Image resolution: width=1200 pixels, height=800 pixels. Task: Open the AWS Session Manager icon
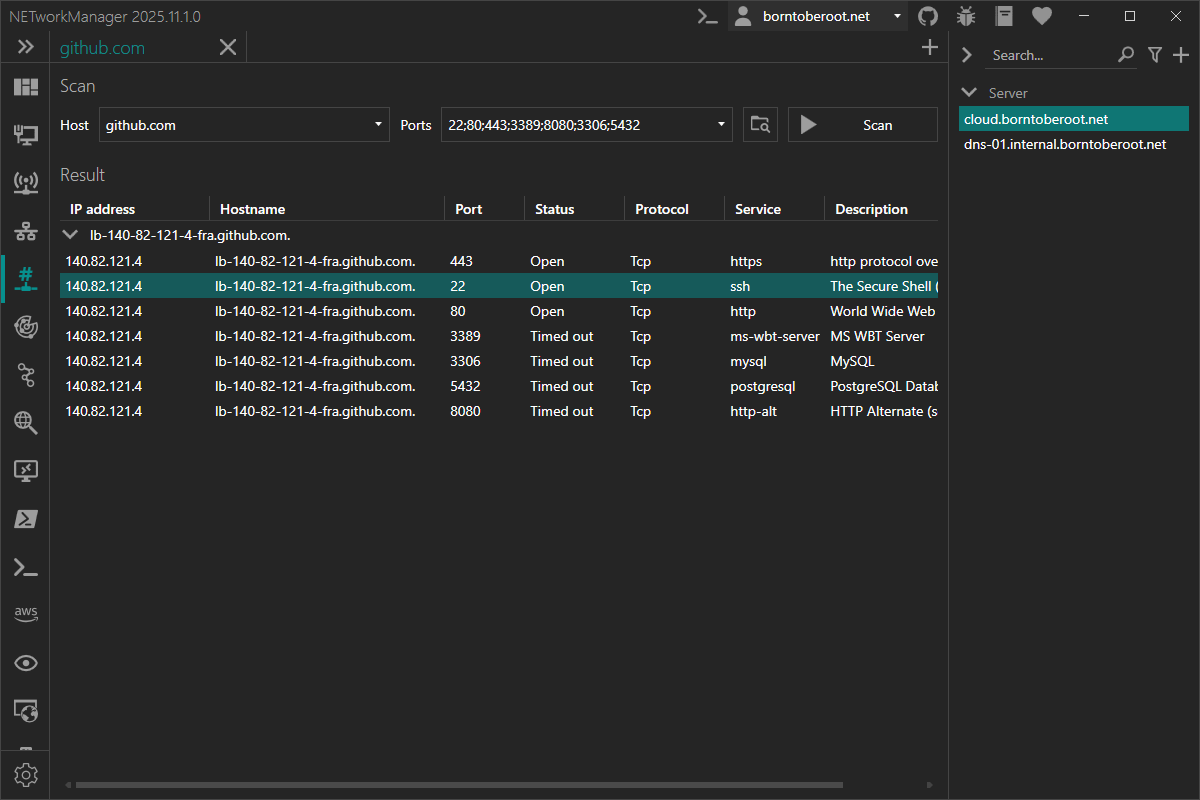tap(25, 613)
